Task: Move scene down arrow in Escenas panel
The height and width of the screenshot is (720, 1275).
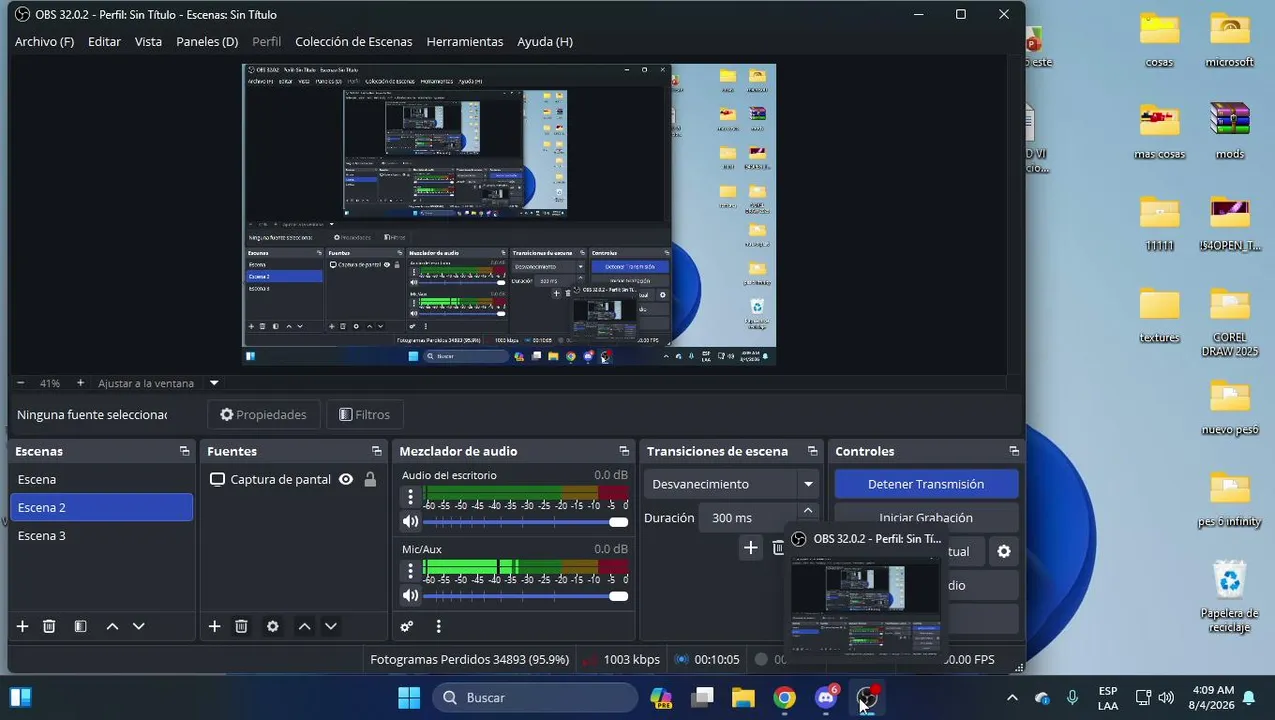Action: pos(139,626)
